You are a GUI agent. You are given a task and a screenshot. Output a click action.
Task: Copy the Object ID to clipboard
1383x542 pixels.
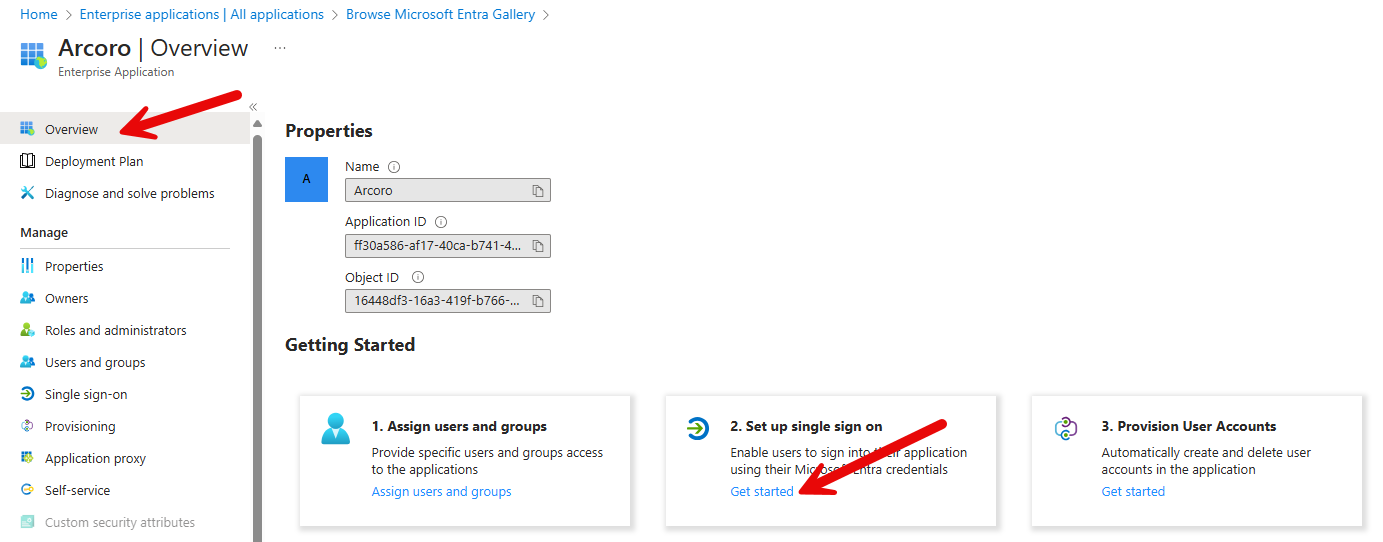point(537,300)
